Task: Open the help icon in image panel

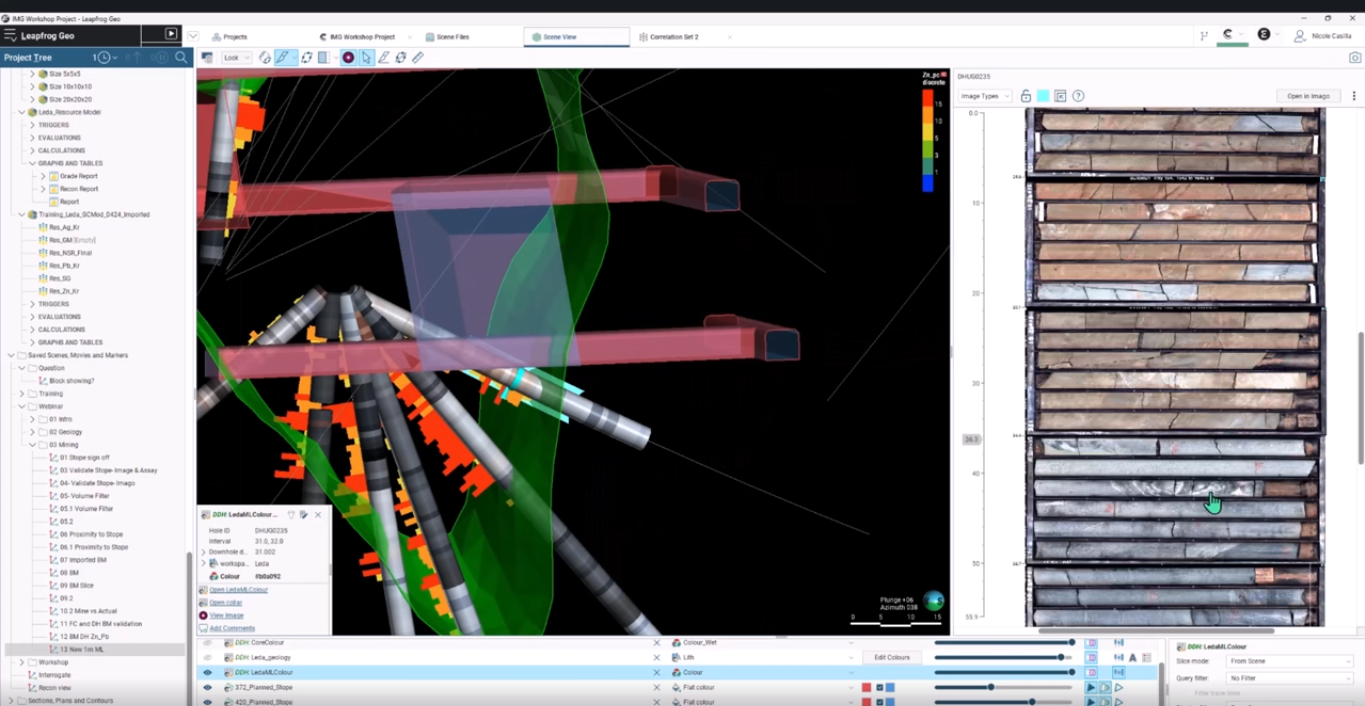Action: (1078, 96)
